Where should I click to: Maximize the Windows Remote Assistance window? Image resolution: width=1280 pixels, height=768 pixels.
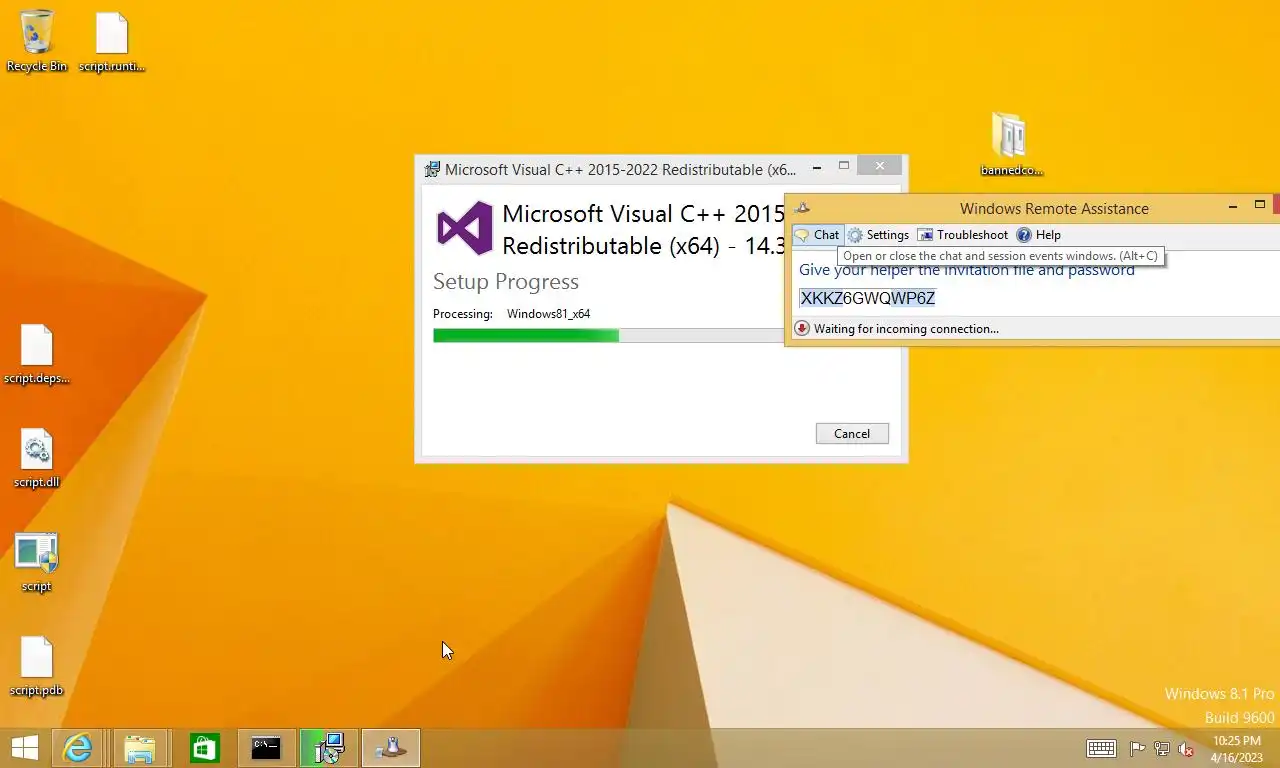(x=1259, y=205)
